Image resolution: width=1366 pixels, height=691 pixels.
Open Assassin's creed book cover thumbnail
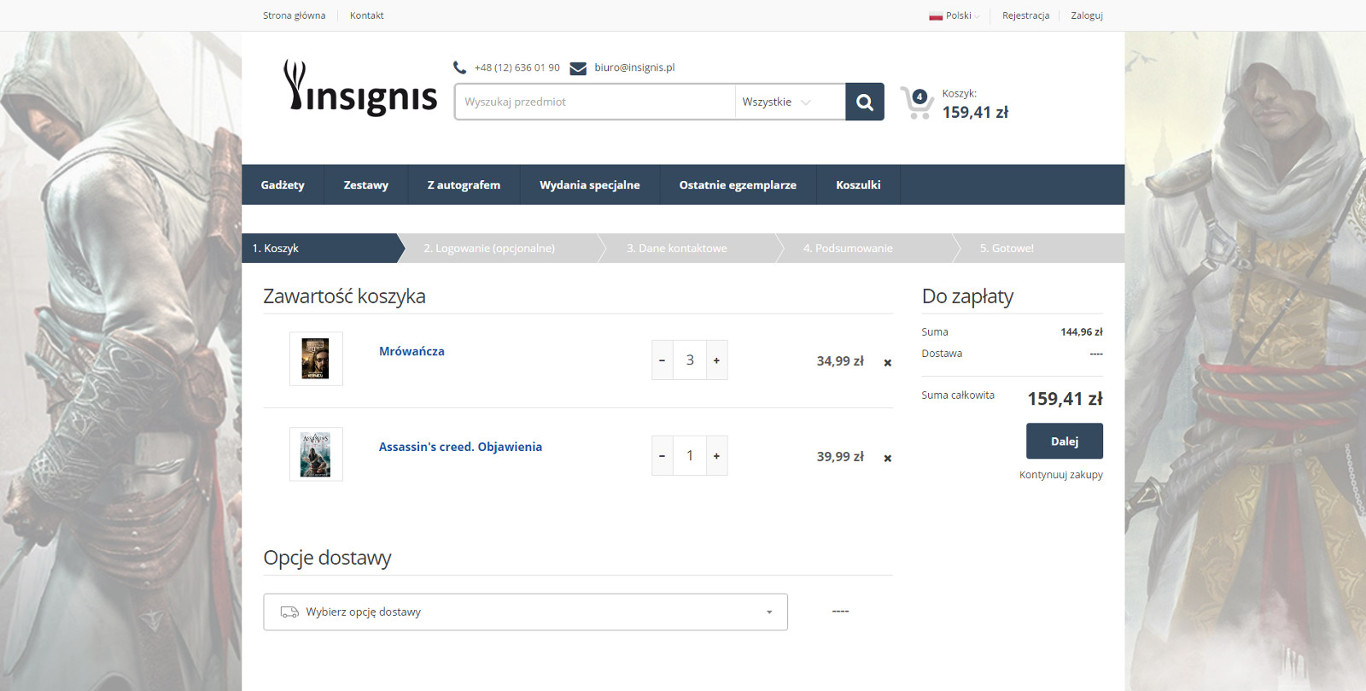316,454
